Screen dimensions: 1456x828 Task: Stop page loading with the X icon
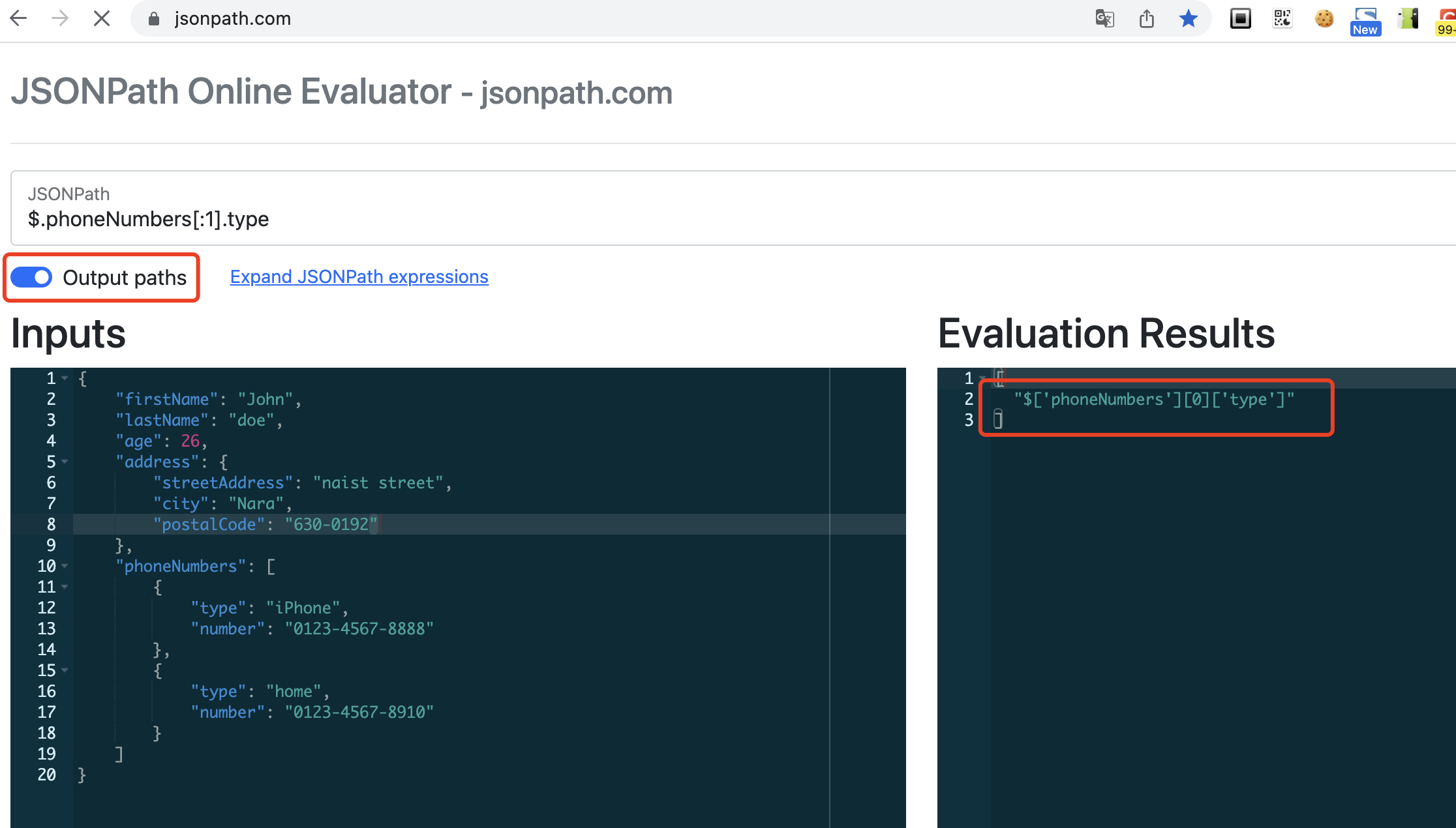102,18
